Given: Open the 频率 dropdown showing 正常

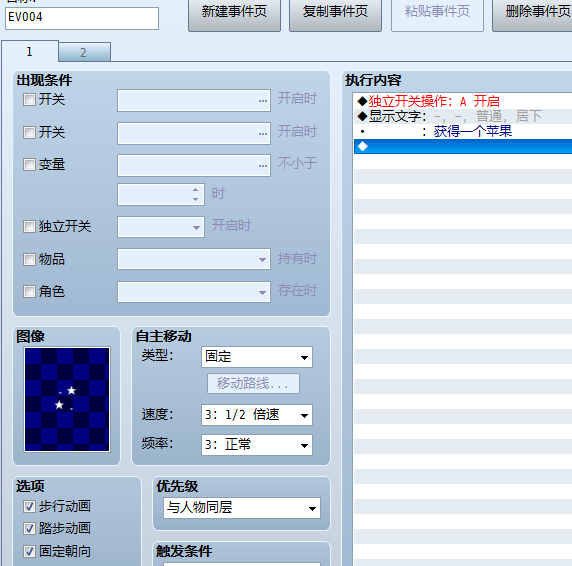Looking at the screenshot, I should pyautogui.click(x=257, y=445).
